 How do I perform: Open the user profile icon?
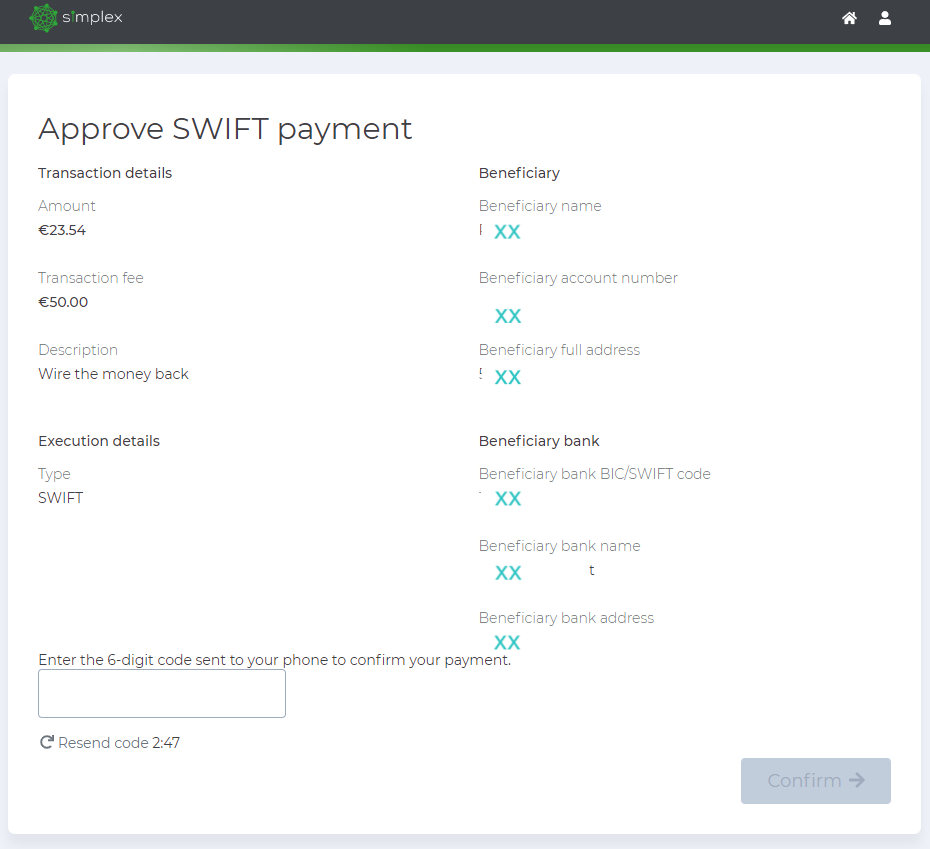tap(885, 18)
